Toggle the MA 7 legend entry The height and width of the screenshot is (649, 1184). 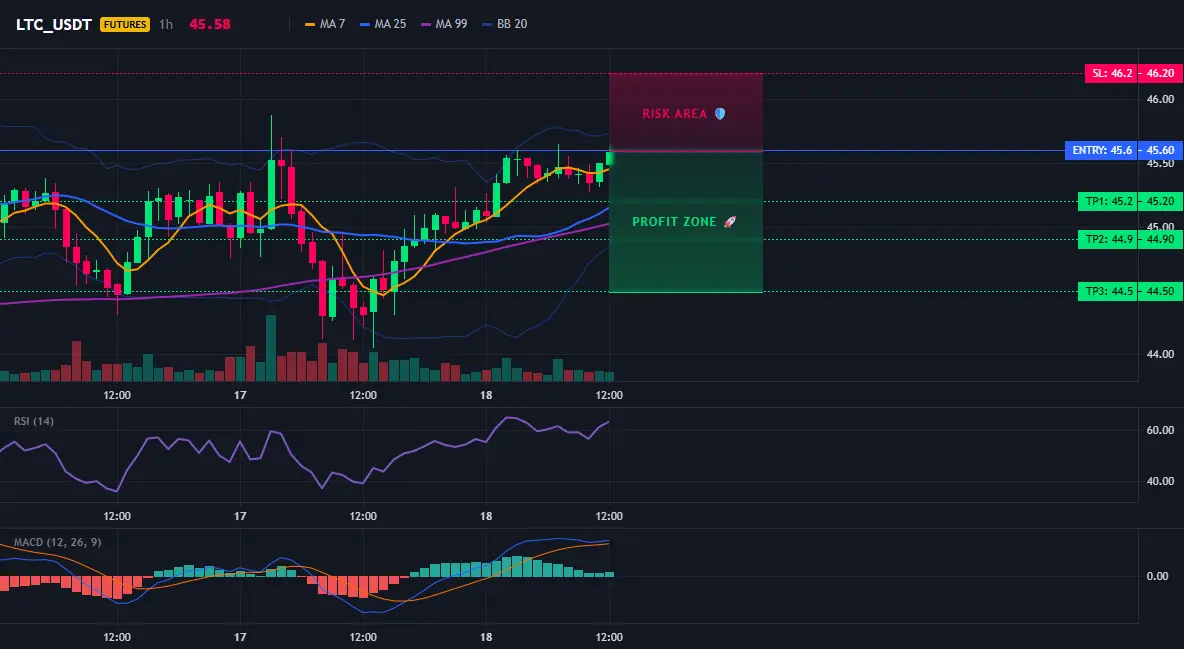click(325, 24)
